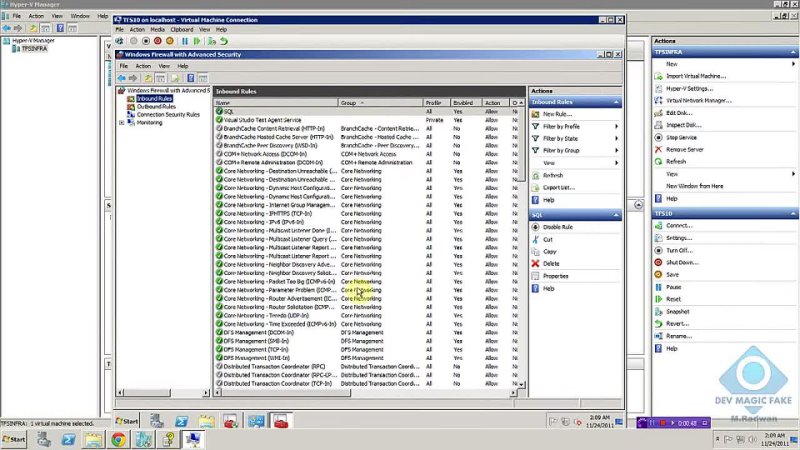
Task: Select TFSINFRA server in Hyper-V Manager tree
Action: point(34,48)
